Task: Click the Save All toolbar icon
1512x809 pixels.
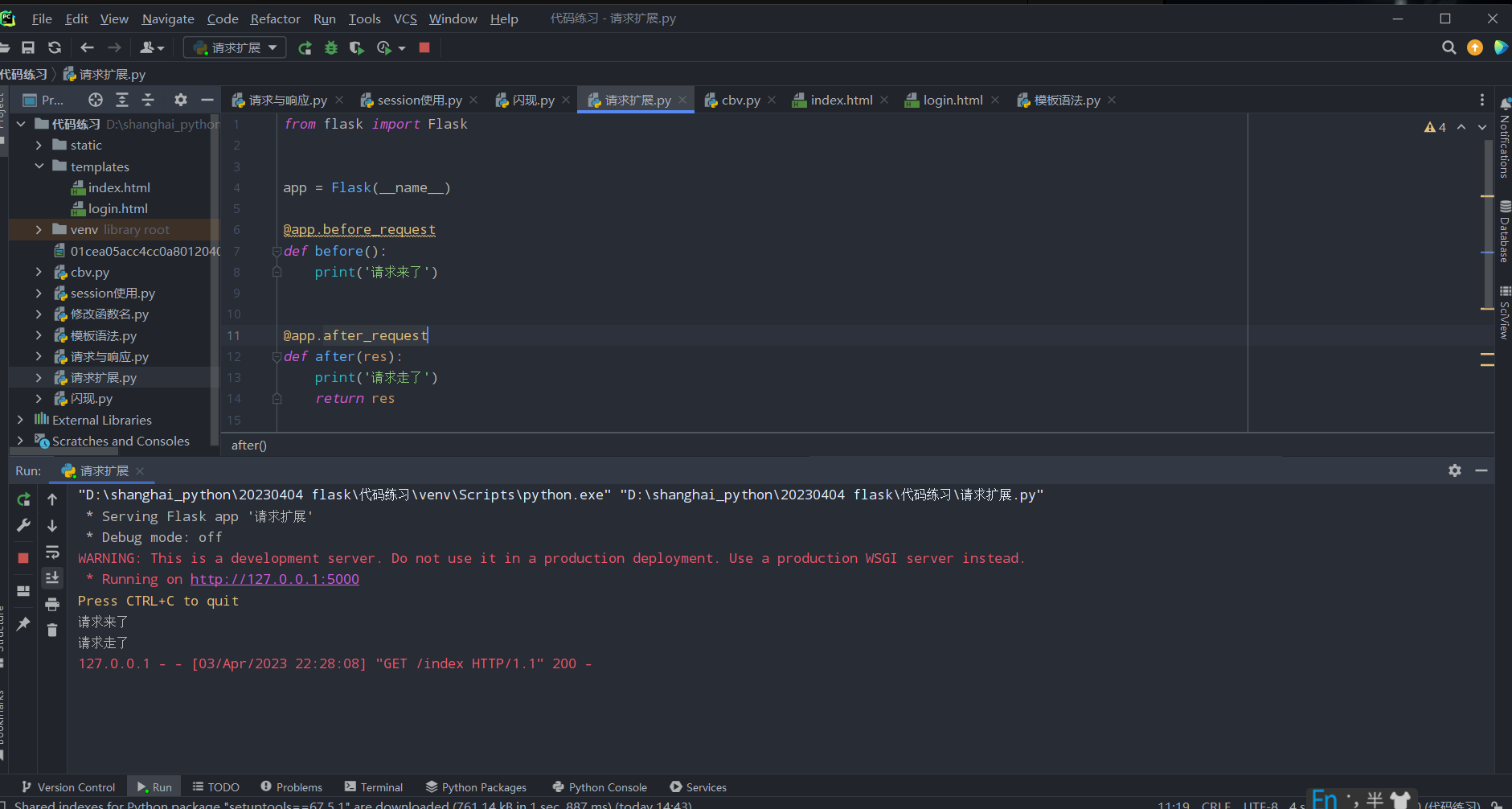Action: pos(28,47)
